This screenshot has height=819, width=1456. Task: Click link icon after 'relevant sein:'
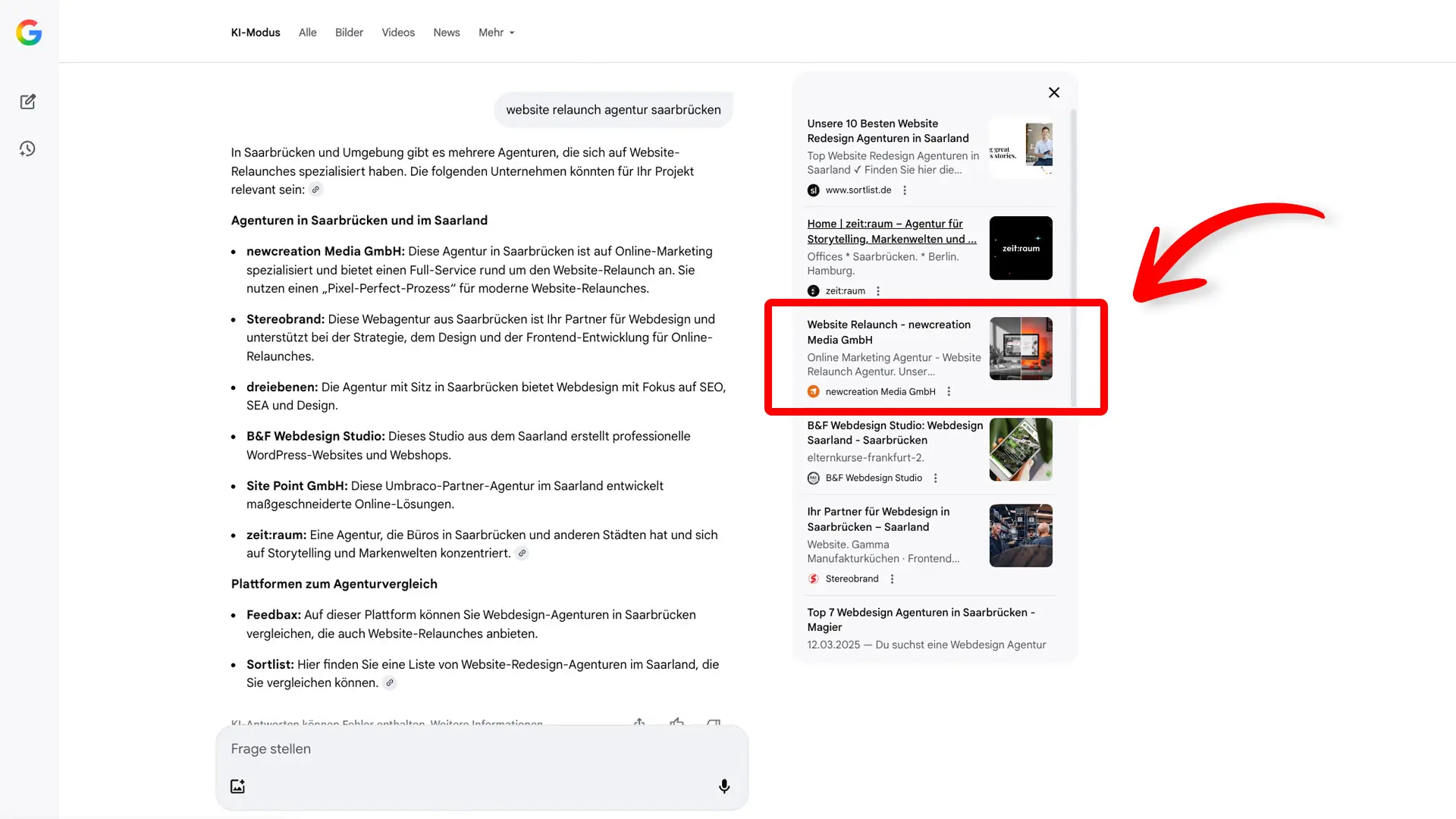[316, 190]
